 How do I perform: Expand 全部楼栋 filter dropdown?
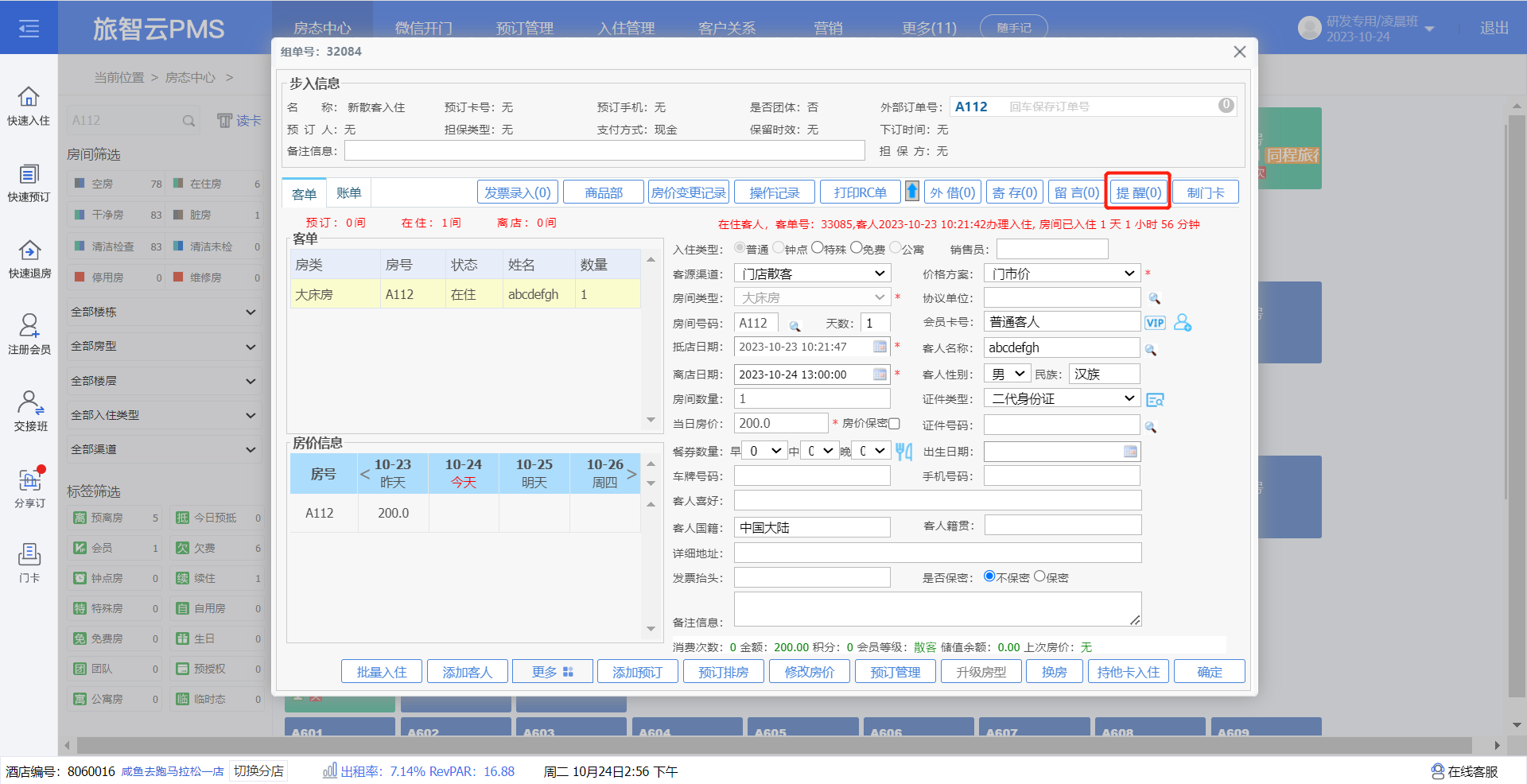coord(164,312)
